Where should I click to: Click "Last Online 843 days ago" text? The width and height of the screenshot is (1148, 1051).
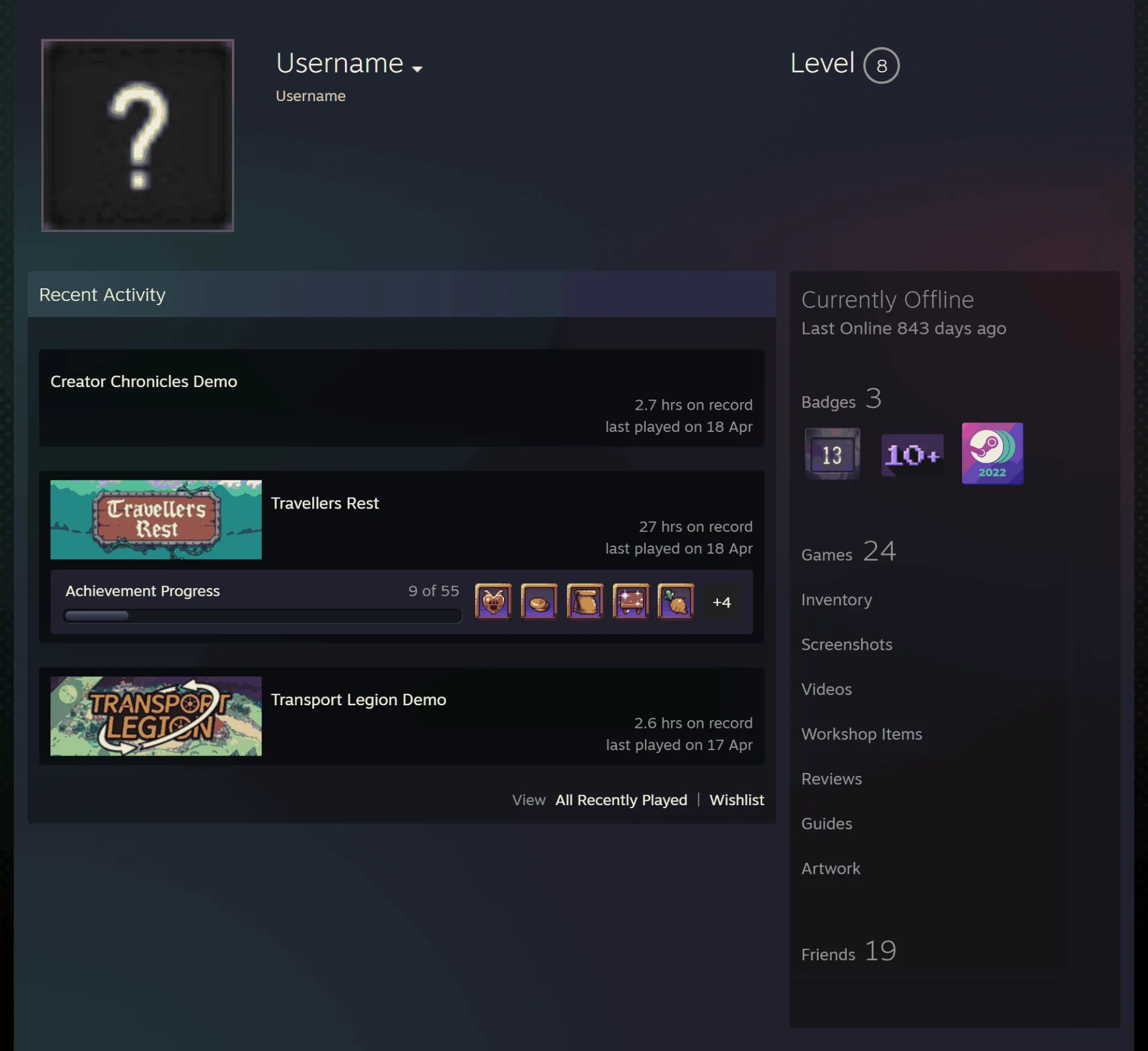903,328
